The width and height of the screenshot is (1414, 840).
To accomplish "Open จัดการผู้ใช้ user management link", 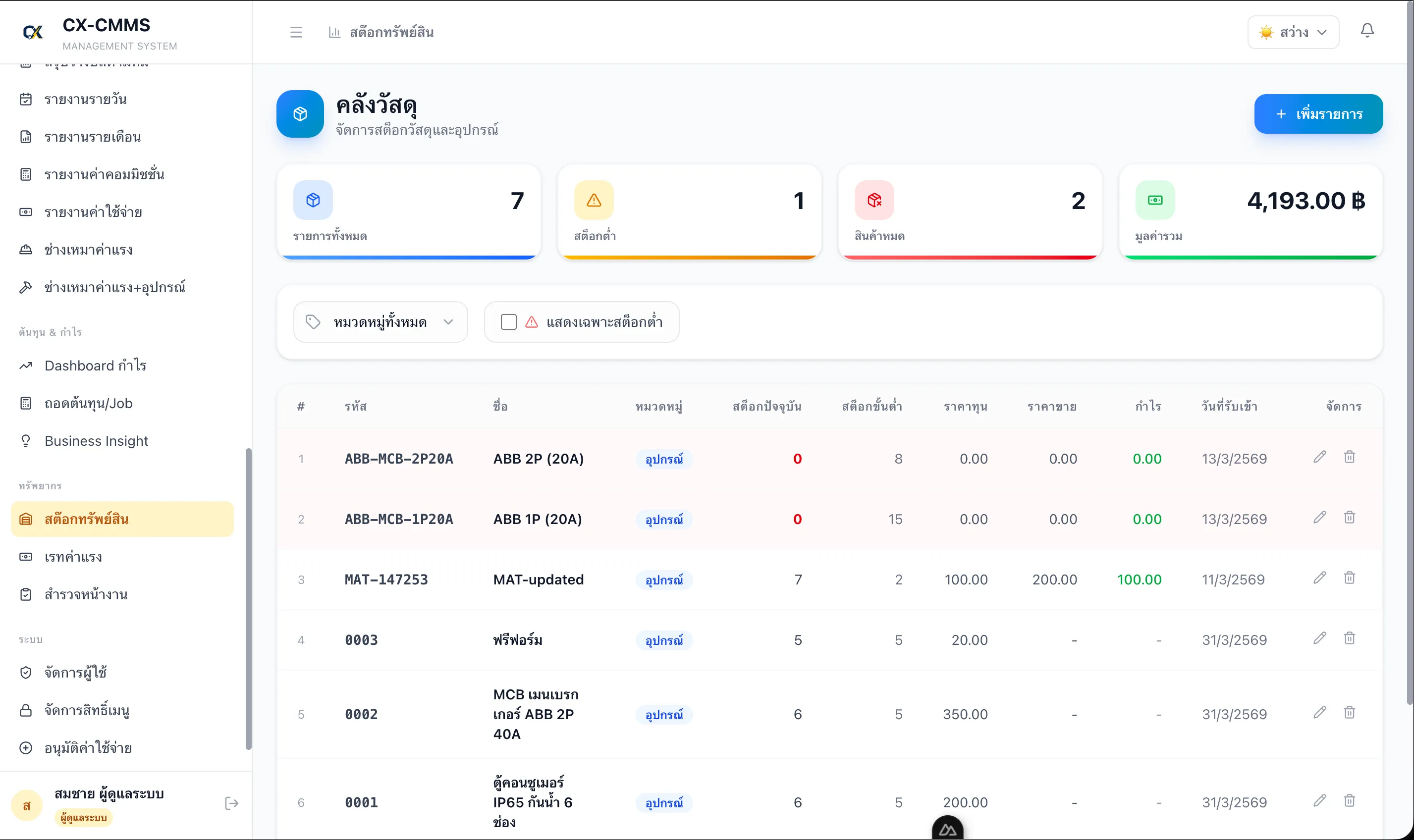I will point(75,673).
